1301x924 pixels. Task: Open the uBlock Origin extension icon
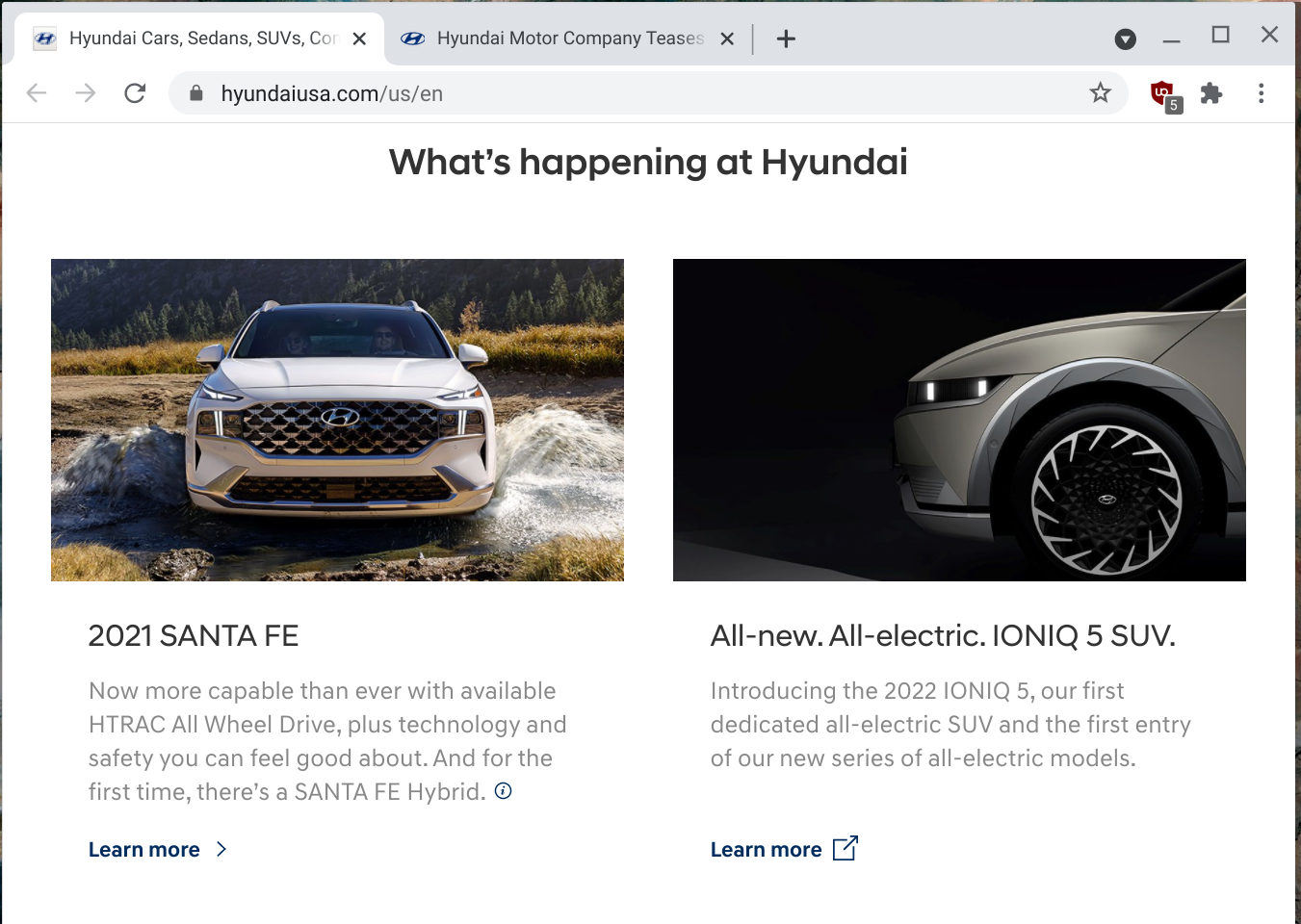click(x=1163, y=93)
